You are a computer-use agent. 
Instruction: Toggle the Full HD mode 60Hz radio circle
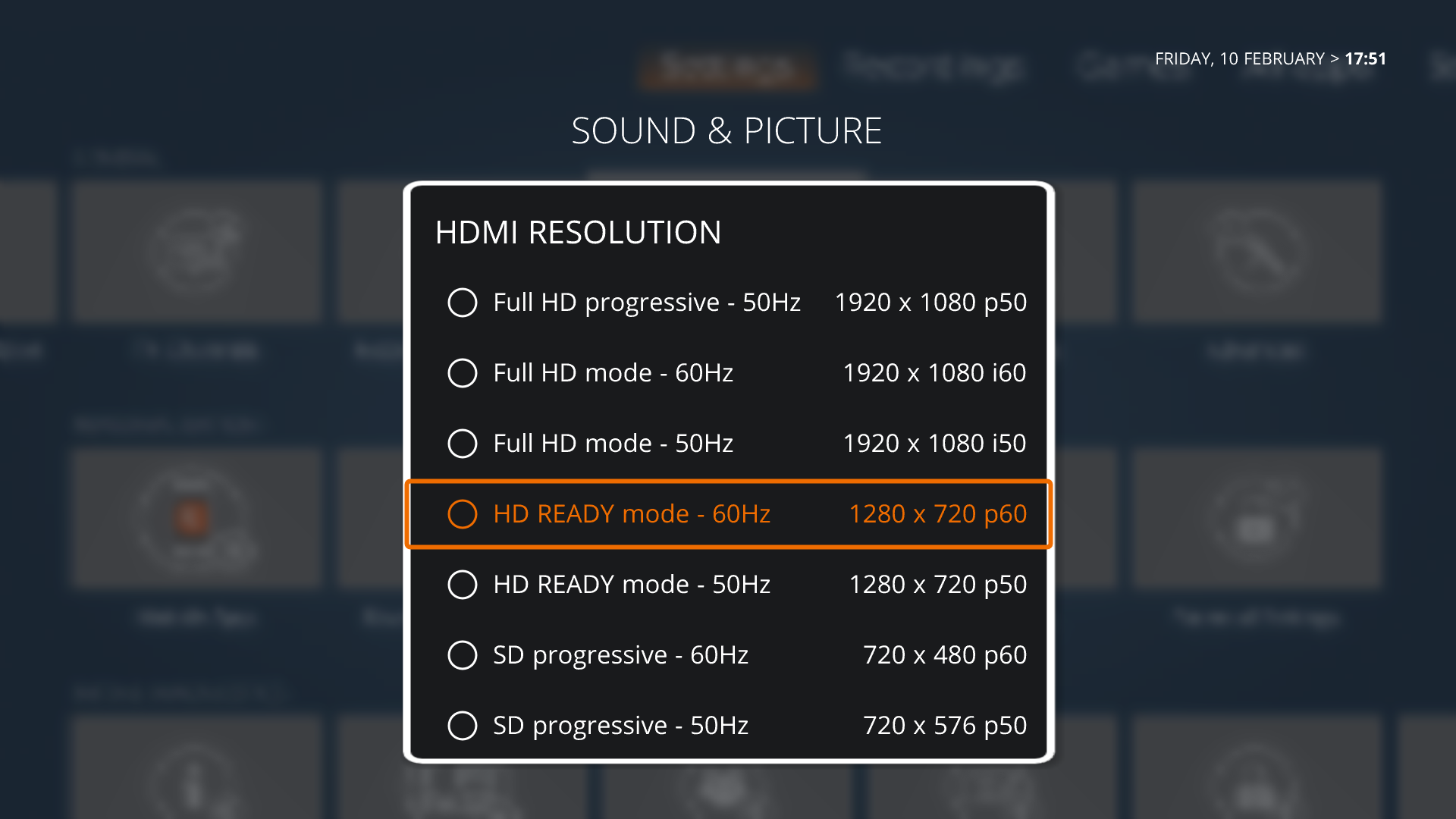pyautogui.click(x=462, y=373)
